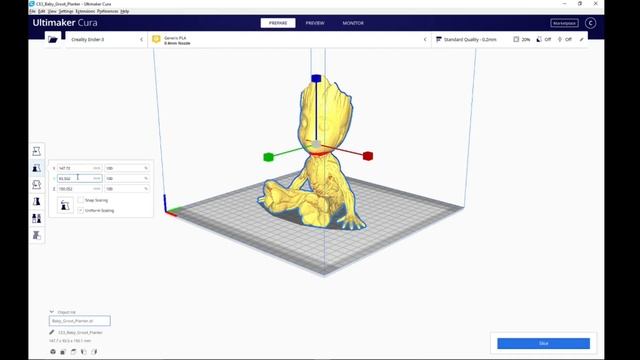Click the support Off indicator

[544, 40]
